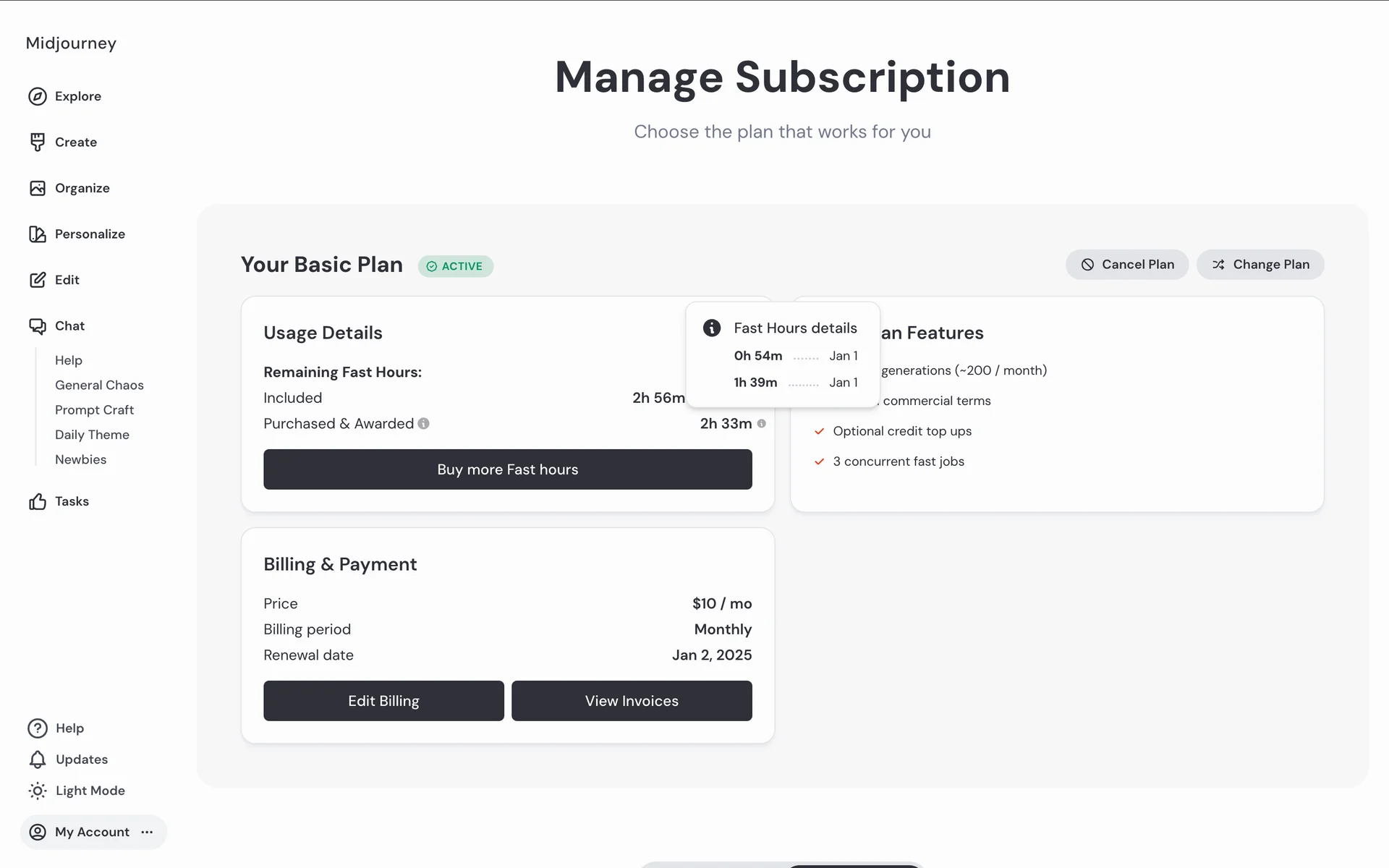The width and height of the screenshot is (1389, 868).
Task: Open Tasks thumbs-up icon
Action: pos(38,501)
